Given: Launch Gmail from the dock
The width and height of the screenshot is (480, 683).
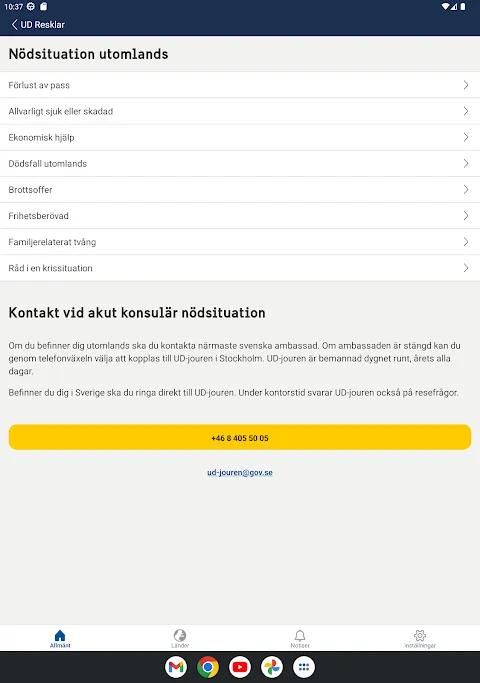Looking at the screenshot, I should (176, 667).
